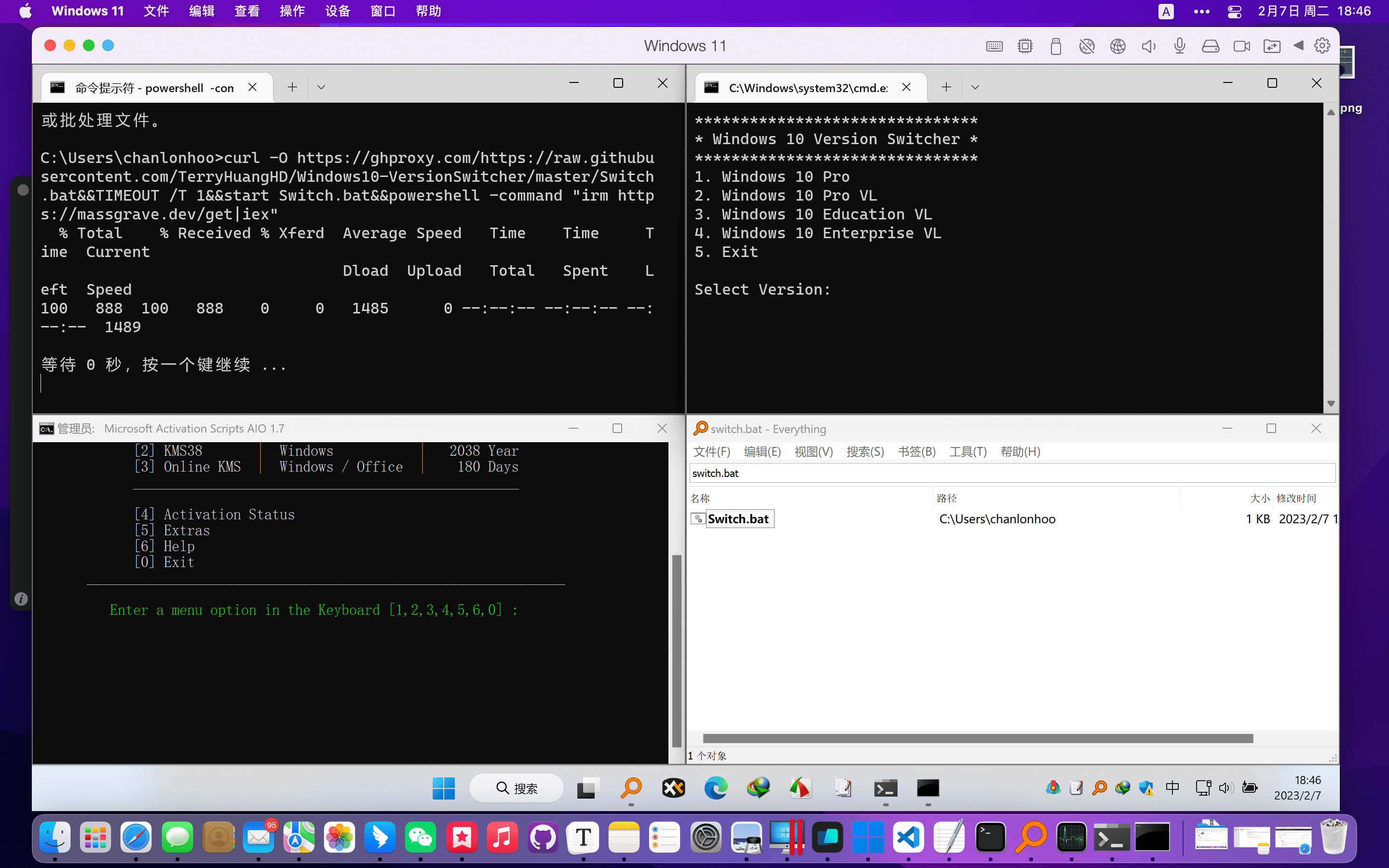The width and height of the screenshot is (1389, 868).
Task: Sort Everything results by 大小 column
Action: tap(1226, 498)
